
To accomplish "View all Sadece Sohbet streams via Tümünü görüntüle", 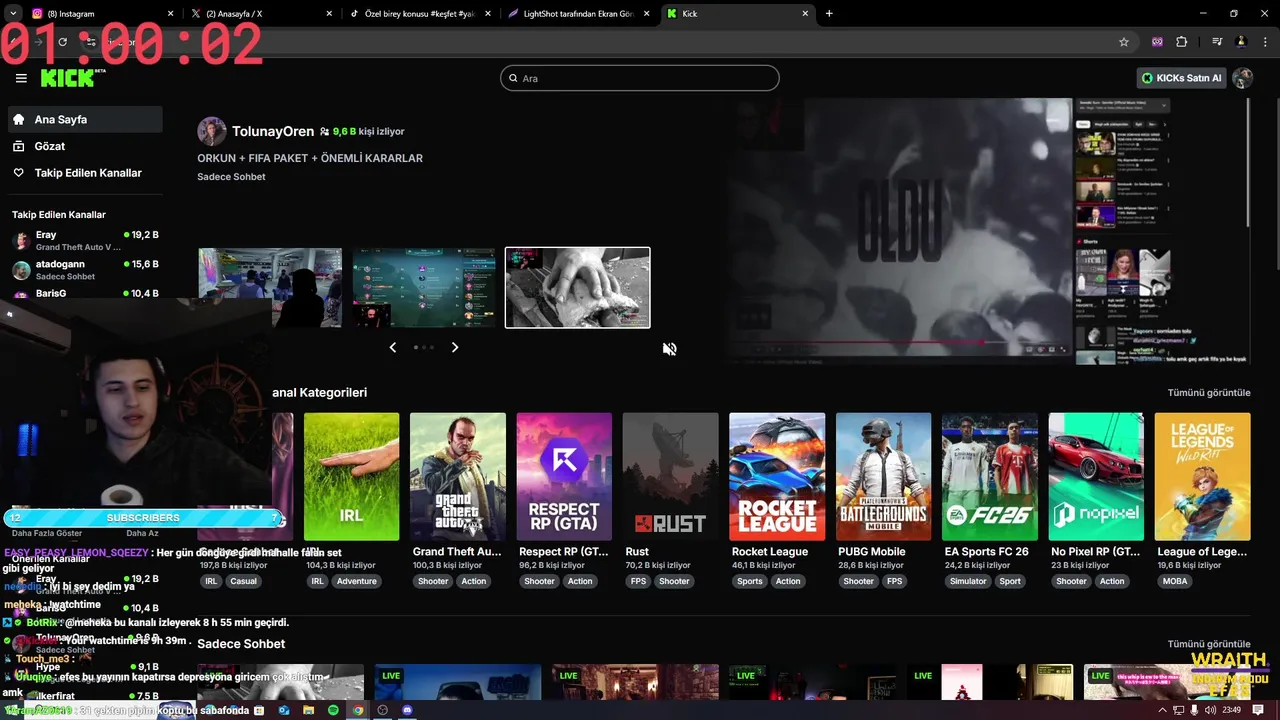I will point(1208,644).
